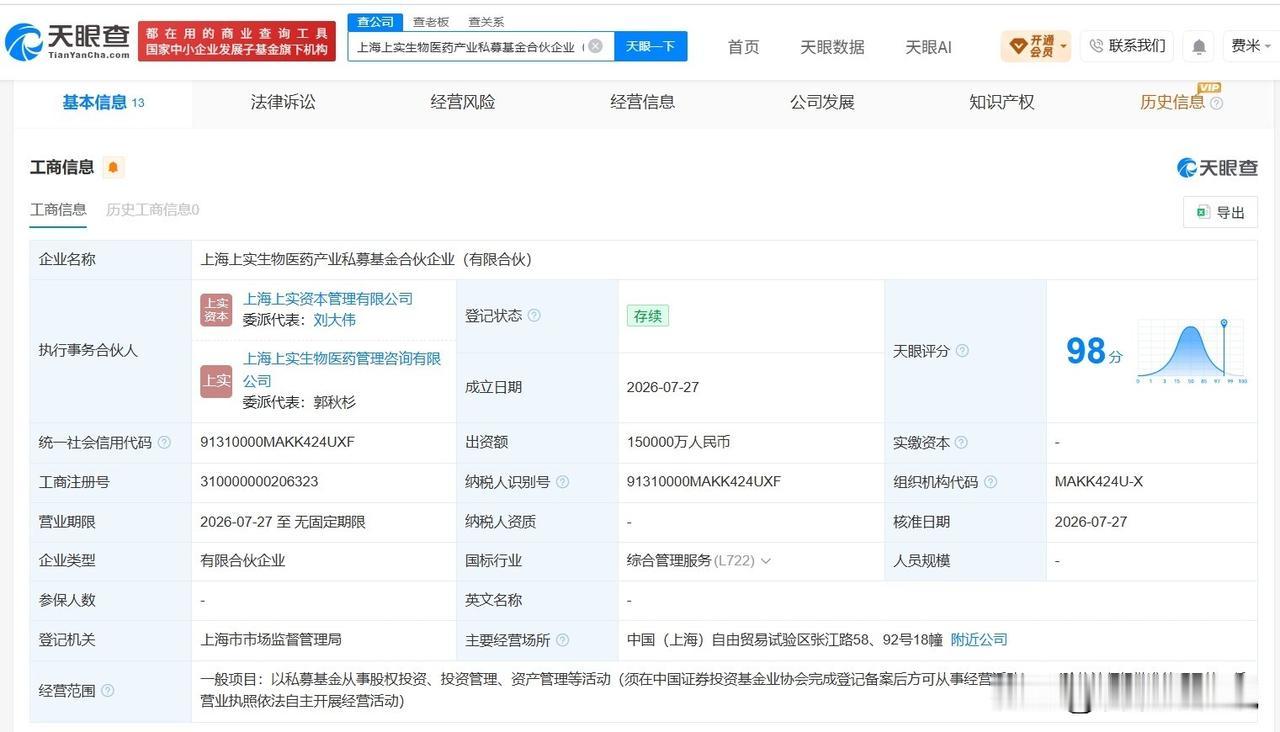Click help icon beside 统一社会信用代码
This screenshot has height=732, width=1280.
click(x=164, y=442)
